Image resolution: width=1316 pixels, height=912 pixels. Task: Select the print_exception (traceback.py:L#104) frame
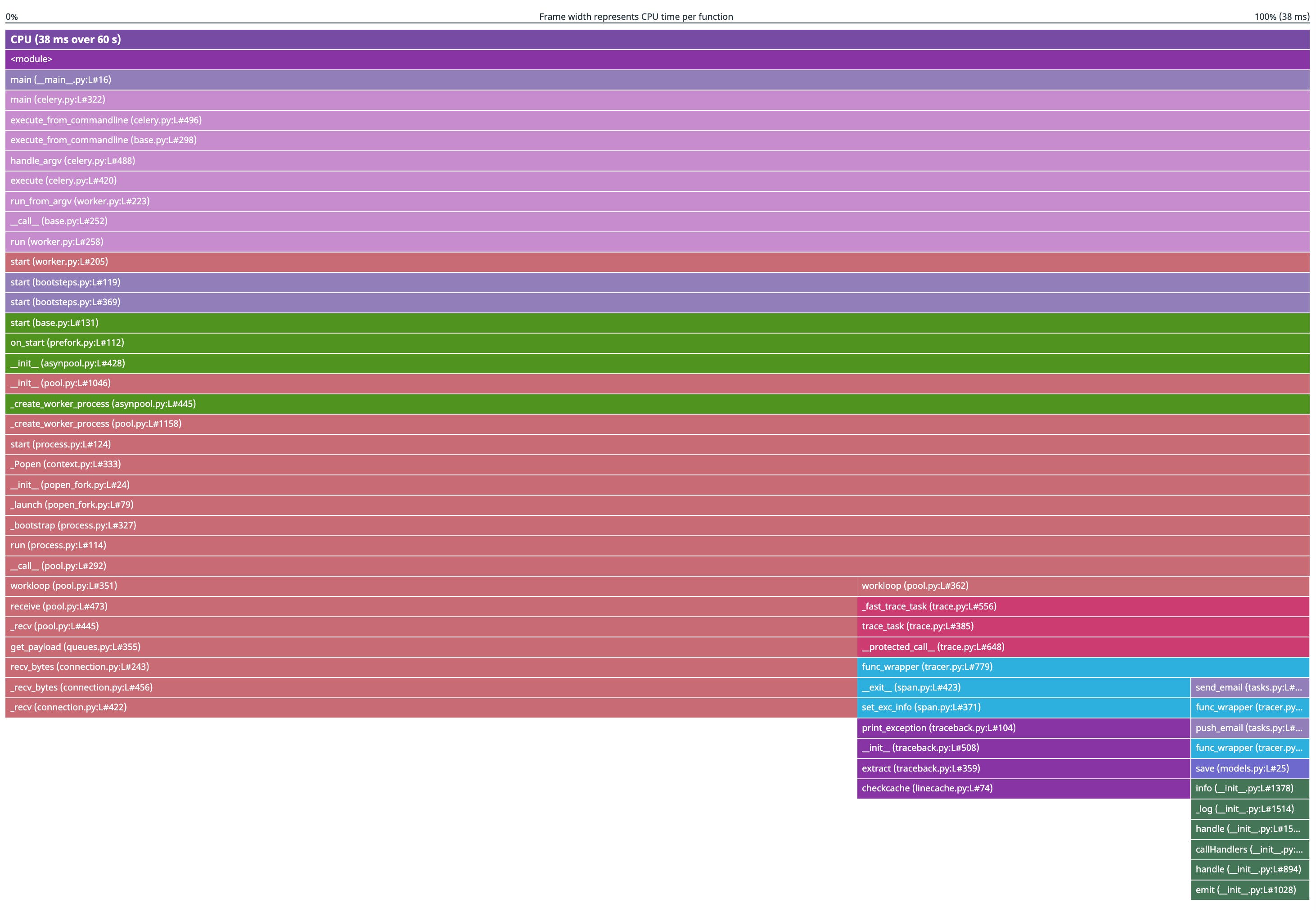pos(1023,728)
